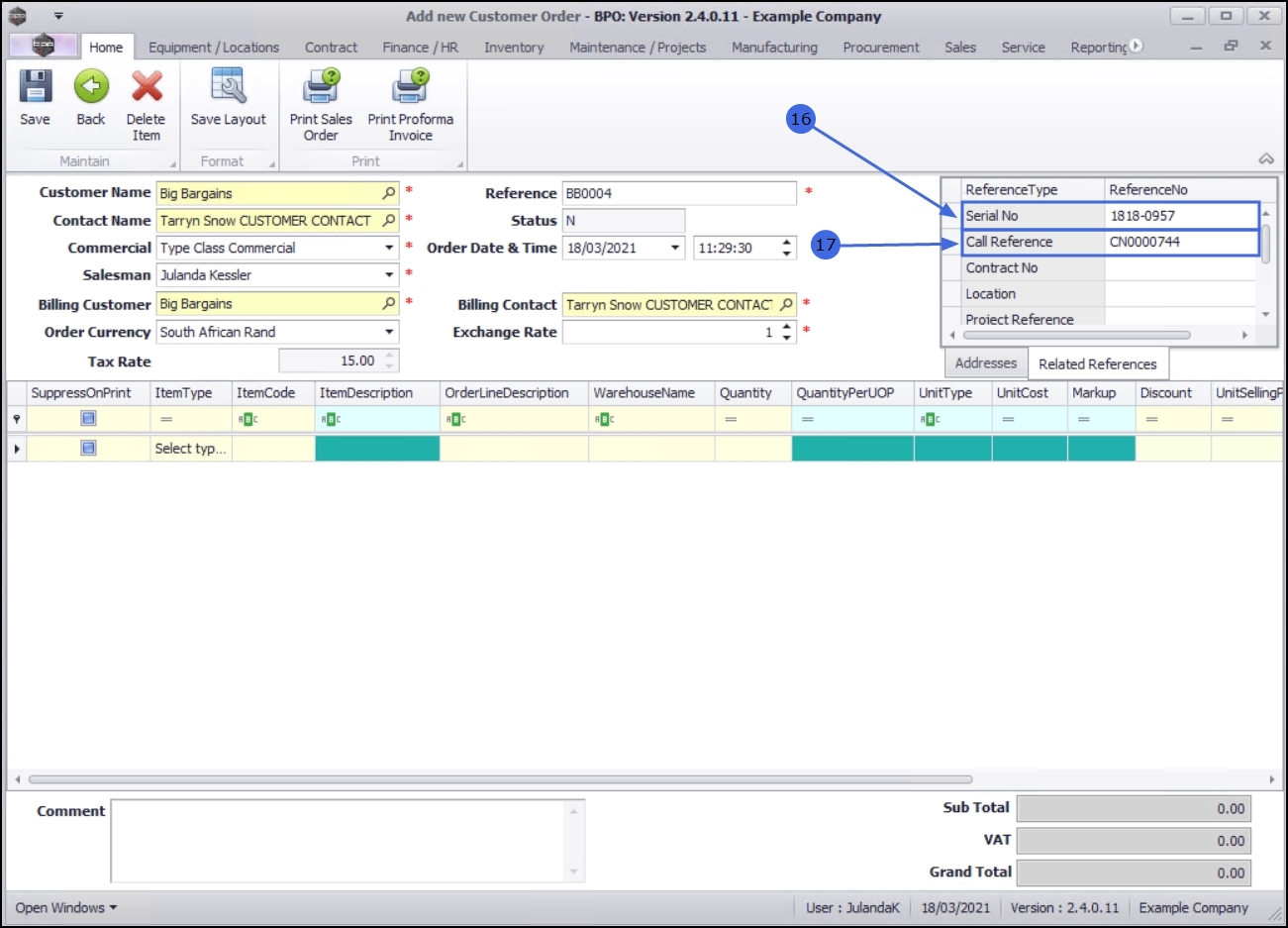
Task: Collapse the ribbon with the chevron
Action: pos(1265,159)
